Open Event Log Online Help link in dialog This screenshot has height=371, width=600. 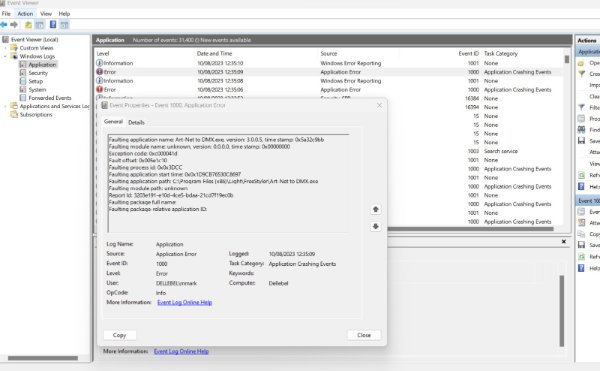[184, 302]
